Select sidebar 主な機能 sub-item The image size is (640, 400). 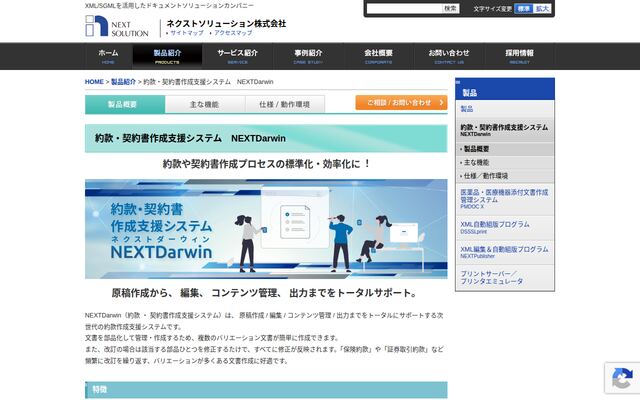[x=504, y=162]
